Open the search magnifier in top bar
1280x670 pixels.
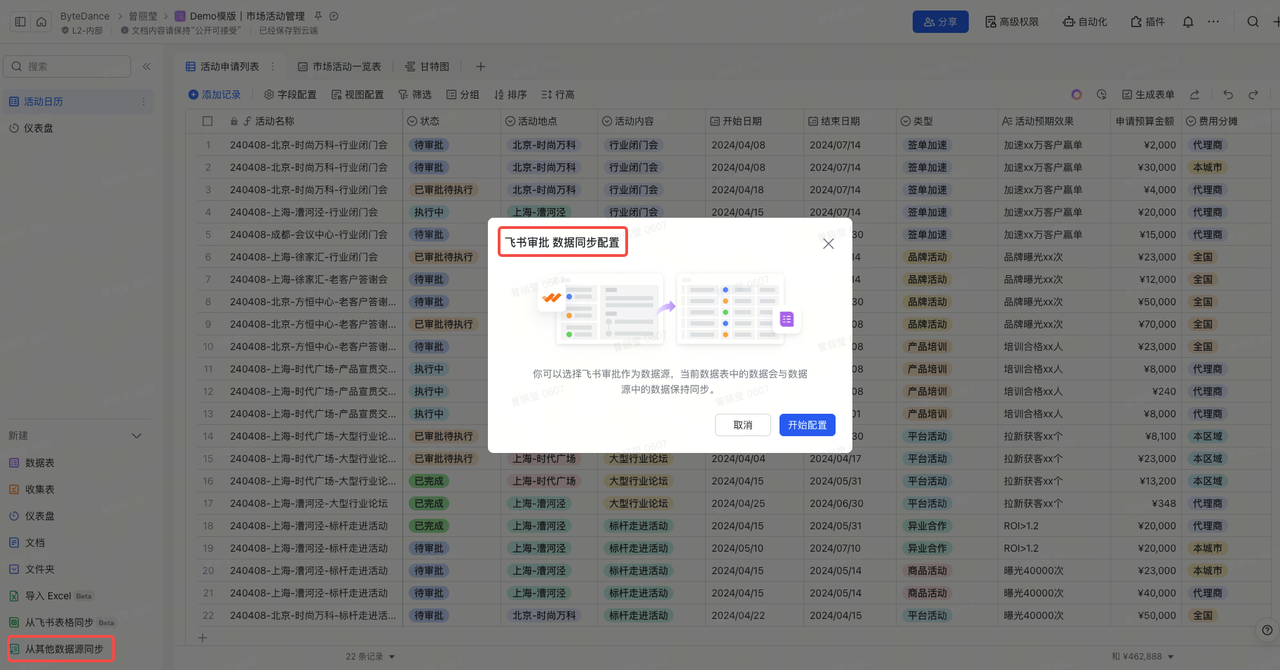pyautogui.click(x=1253, y=21)
